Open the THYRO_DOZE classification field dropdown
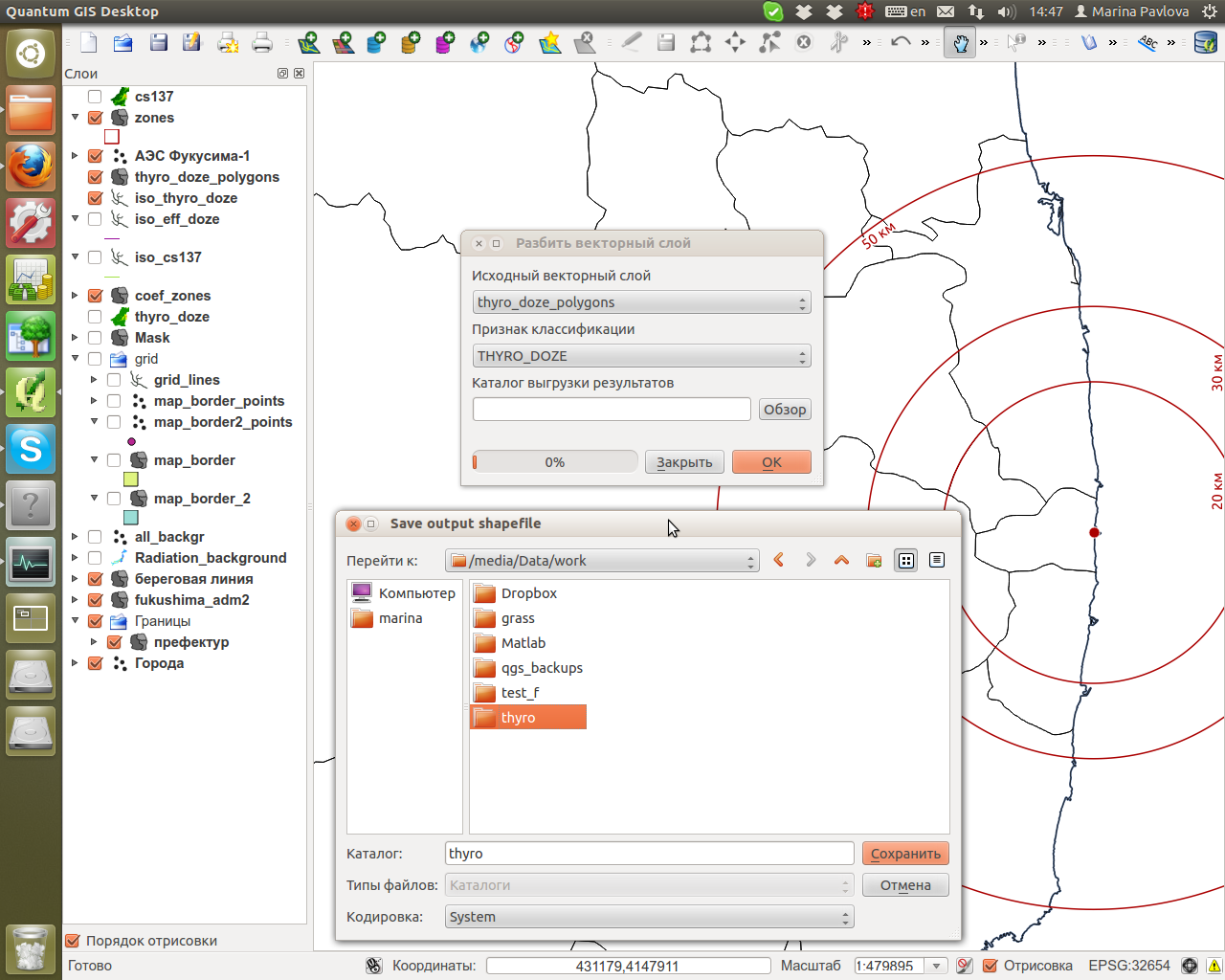 [x=641, y=356]
